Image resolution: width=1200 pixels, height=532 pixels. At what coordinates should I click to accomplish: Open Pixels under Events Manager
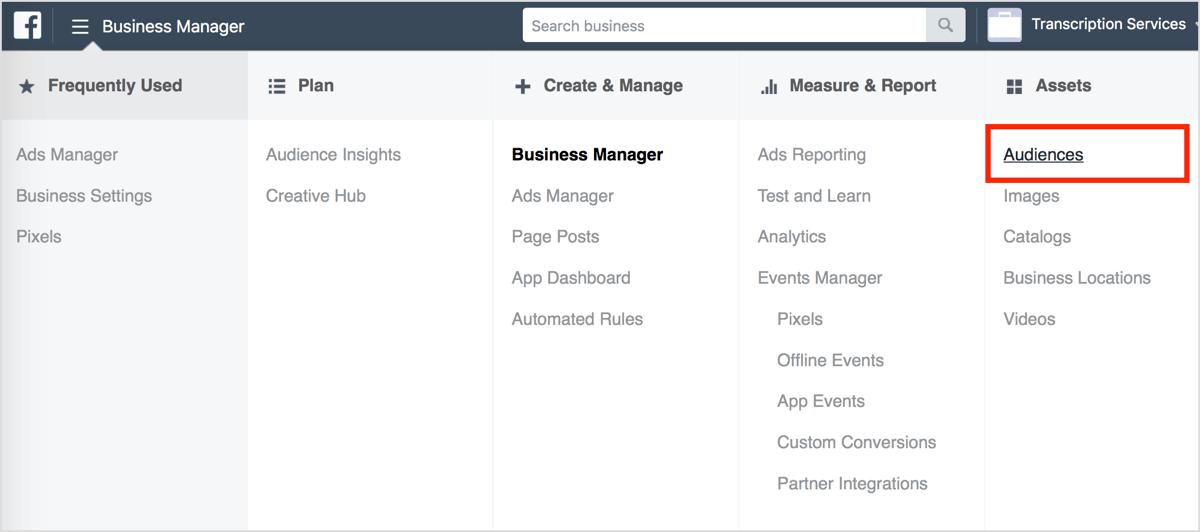(x=799, y=319)
